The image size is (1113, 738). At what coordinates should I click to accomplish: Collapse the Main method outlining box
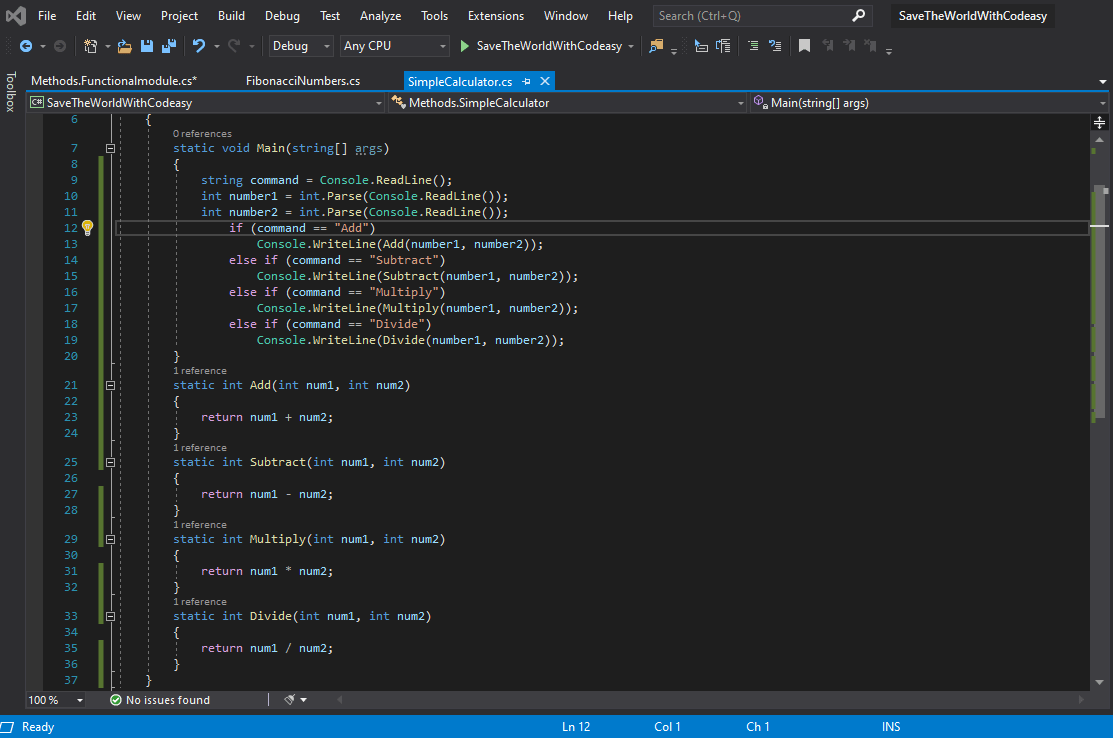(x=110, y=148)
